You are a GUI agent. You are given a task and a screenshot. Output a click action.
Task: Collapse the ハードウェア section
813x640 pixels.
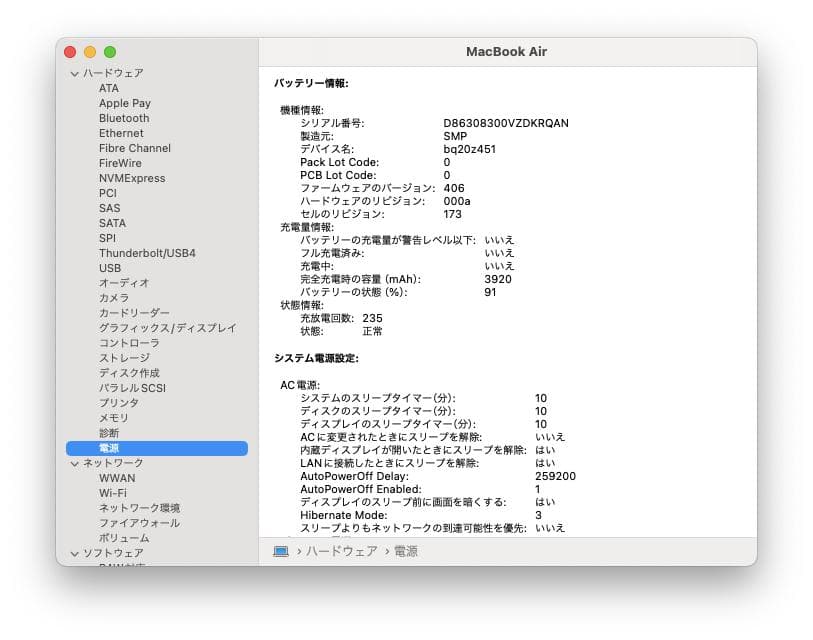(x=74, y=73)
